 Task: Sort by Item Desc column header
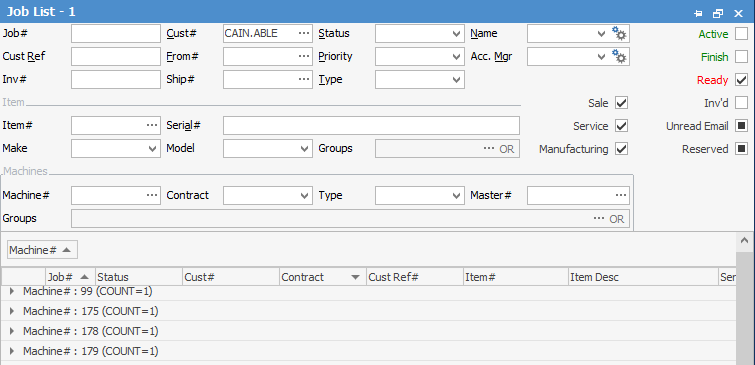[643, 277]
